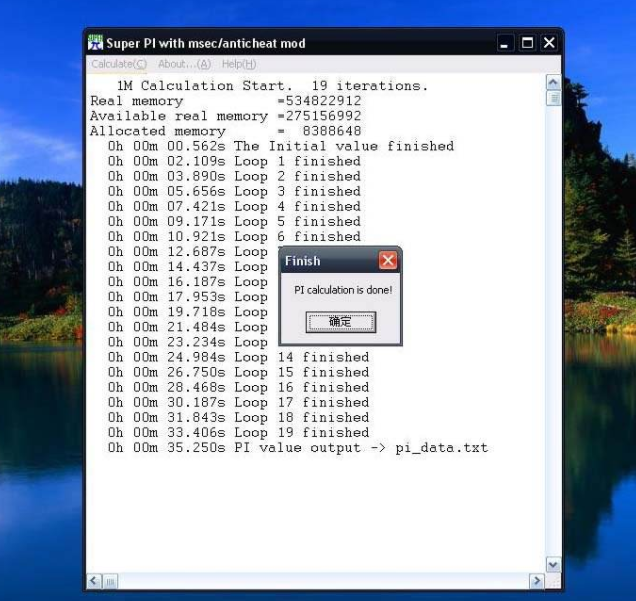This screenshot has width=636, height=601.
Task: Click the horizontal scrollbar thumb
Action: pyautogui.click(x=110, y=582)
